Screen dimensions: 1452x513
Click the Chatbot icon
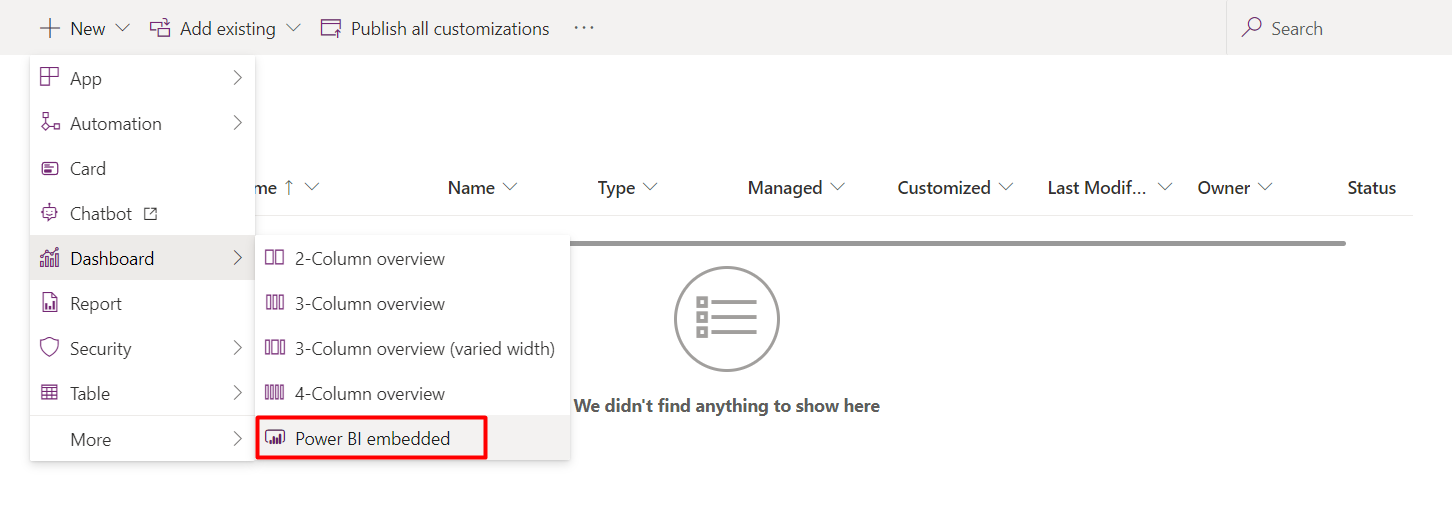click(x=49, y=213)
